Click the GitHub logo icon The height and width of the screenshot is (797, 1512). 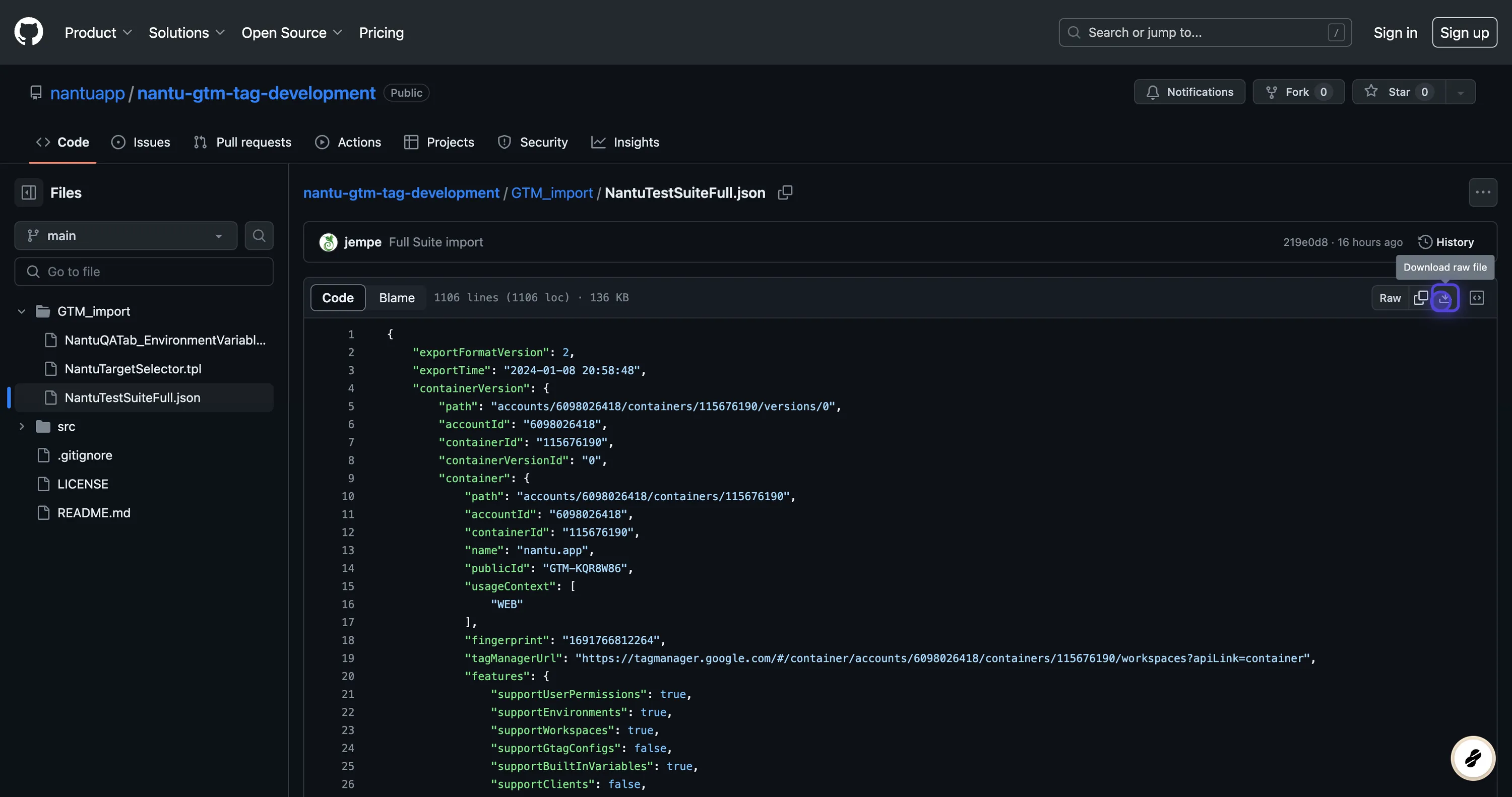pyautogui.click(x=28, y=32)
